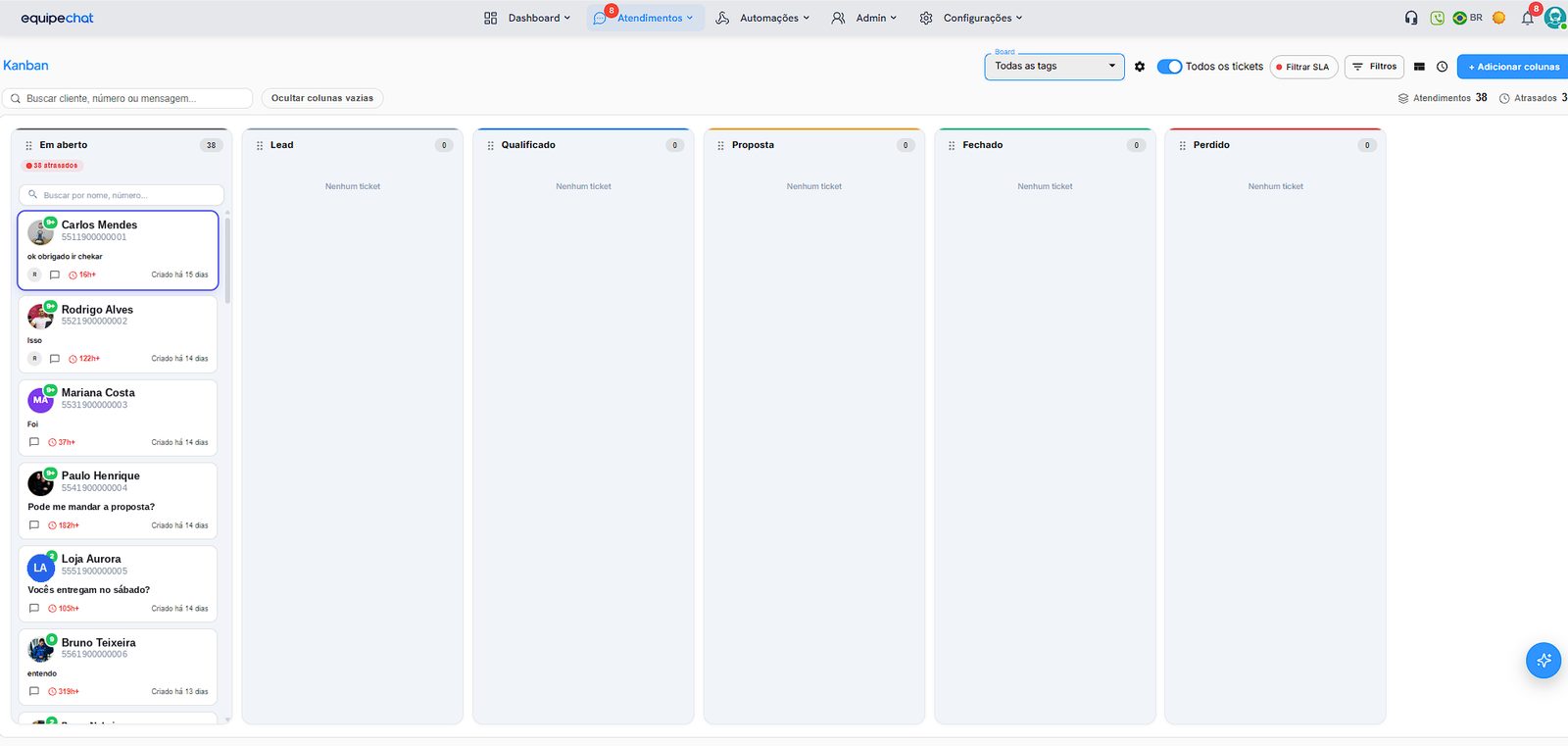The width and height of the screenshot is (1568, 746).
Task: Grab the Em aberto column drag handle
Action: coord(28,145)
